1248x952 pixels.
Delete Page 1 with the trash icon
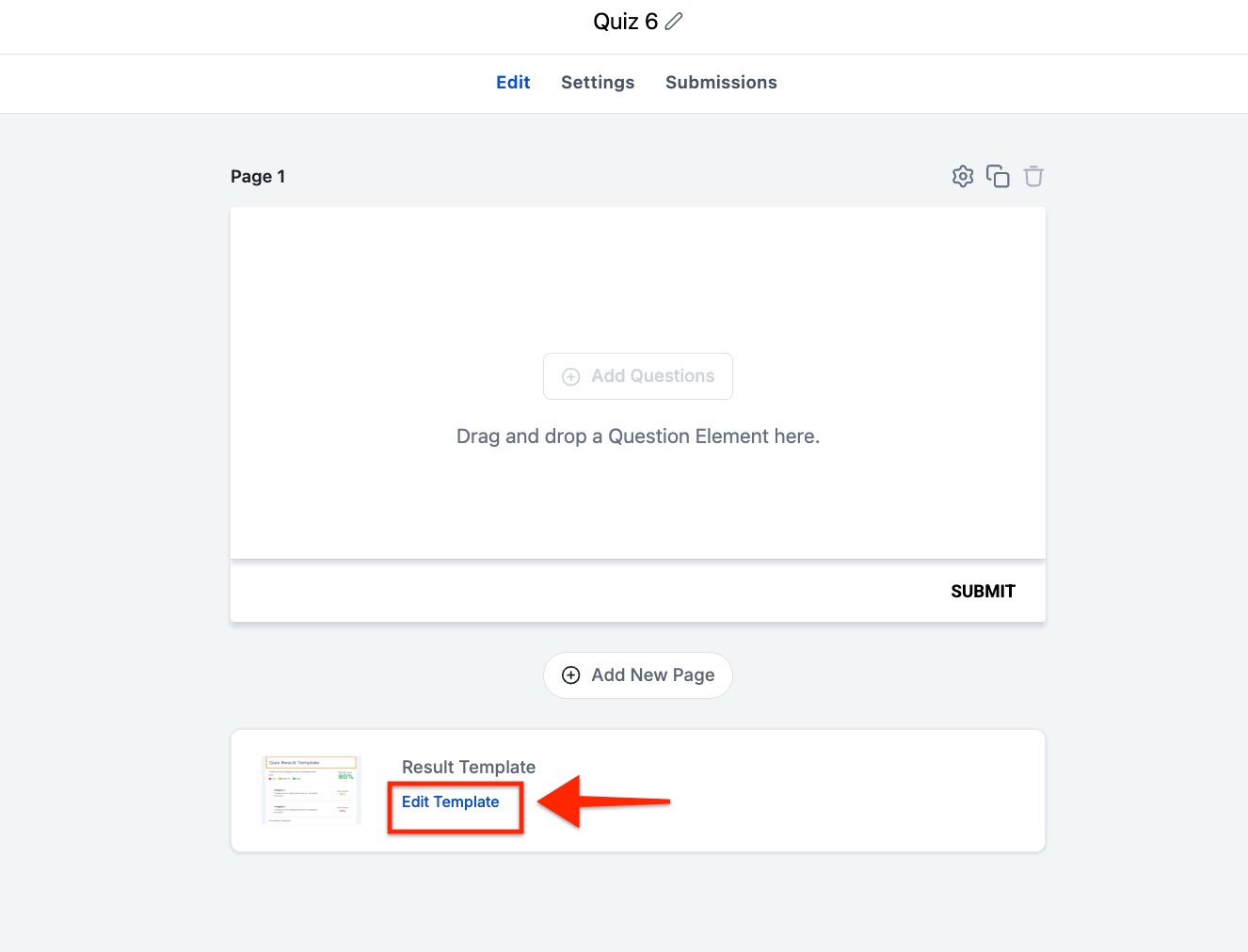click(x=1033, y=176)
